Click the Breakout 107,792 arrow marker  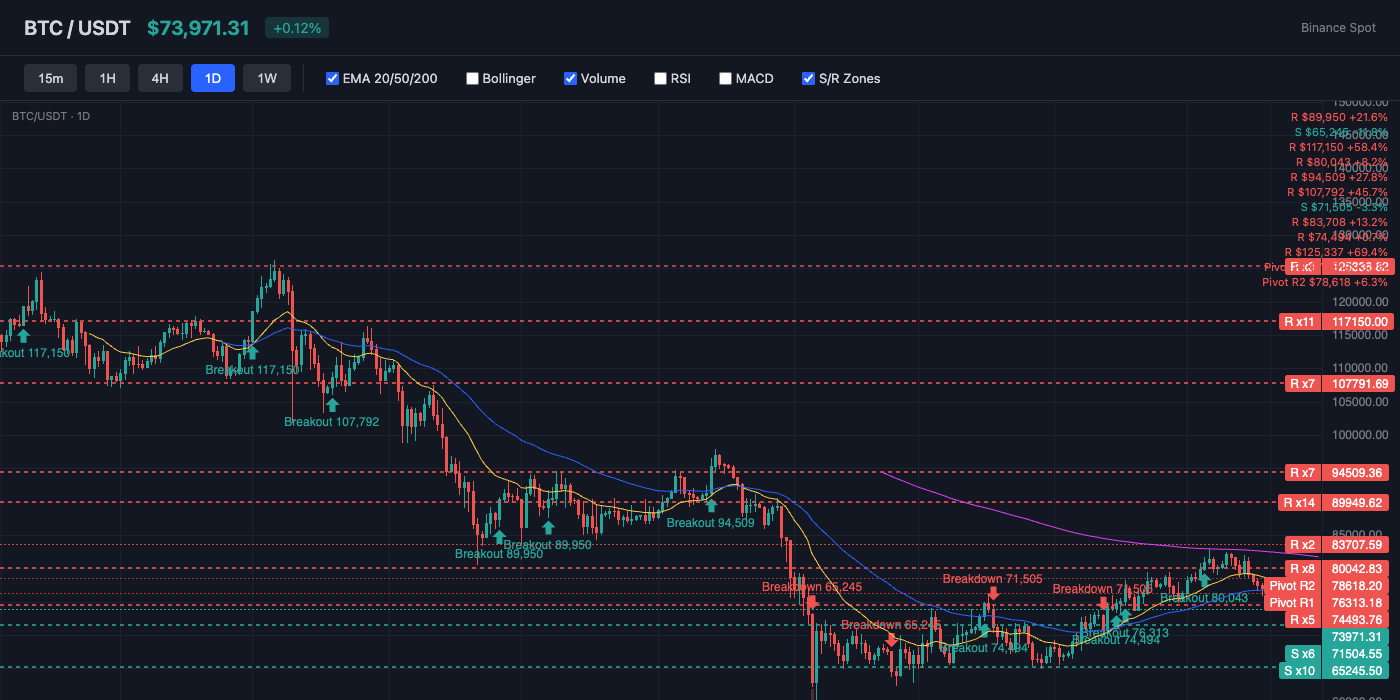coord(331,404)
